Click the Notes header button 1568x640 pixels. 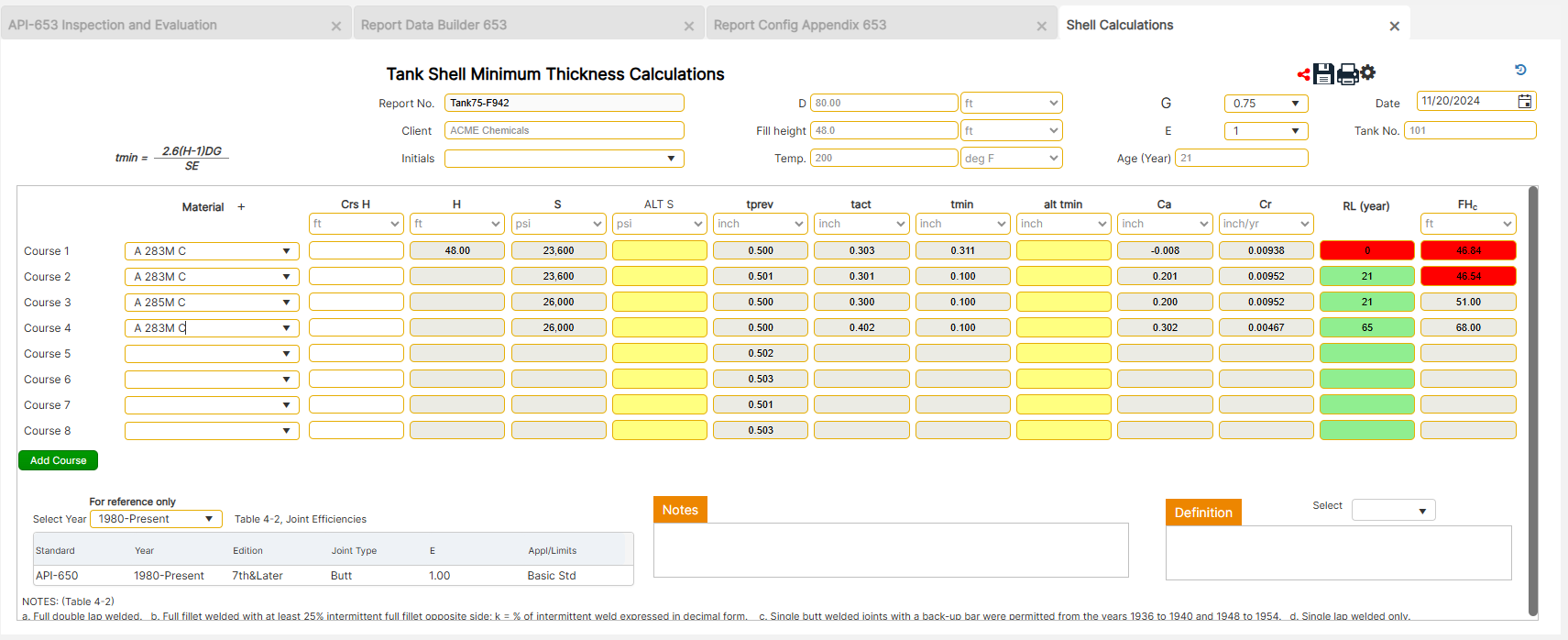click(680, 510)
